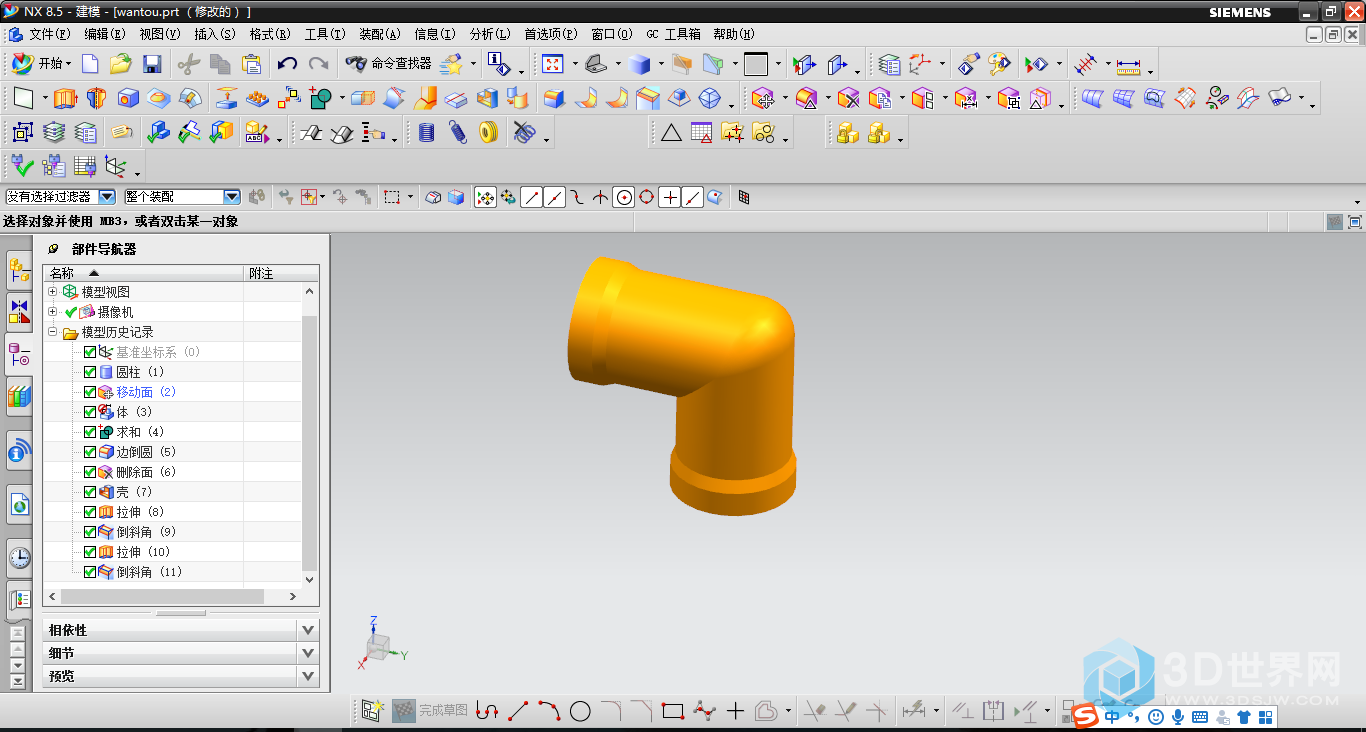Open the 文件(F) menu
Viewport: 1366px width, 732px height.
point(49,34)
